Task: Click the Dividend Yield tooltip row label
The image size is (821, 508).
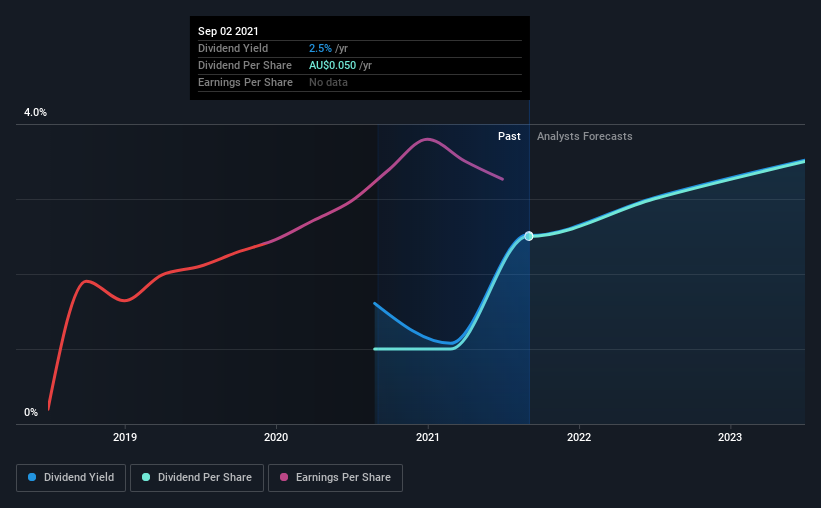Action: click(233, 48)
